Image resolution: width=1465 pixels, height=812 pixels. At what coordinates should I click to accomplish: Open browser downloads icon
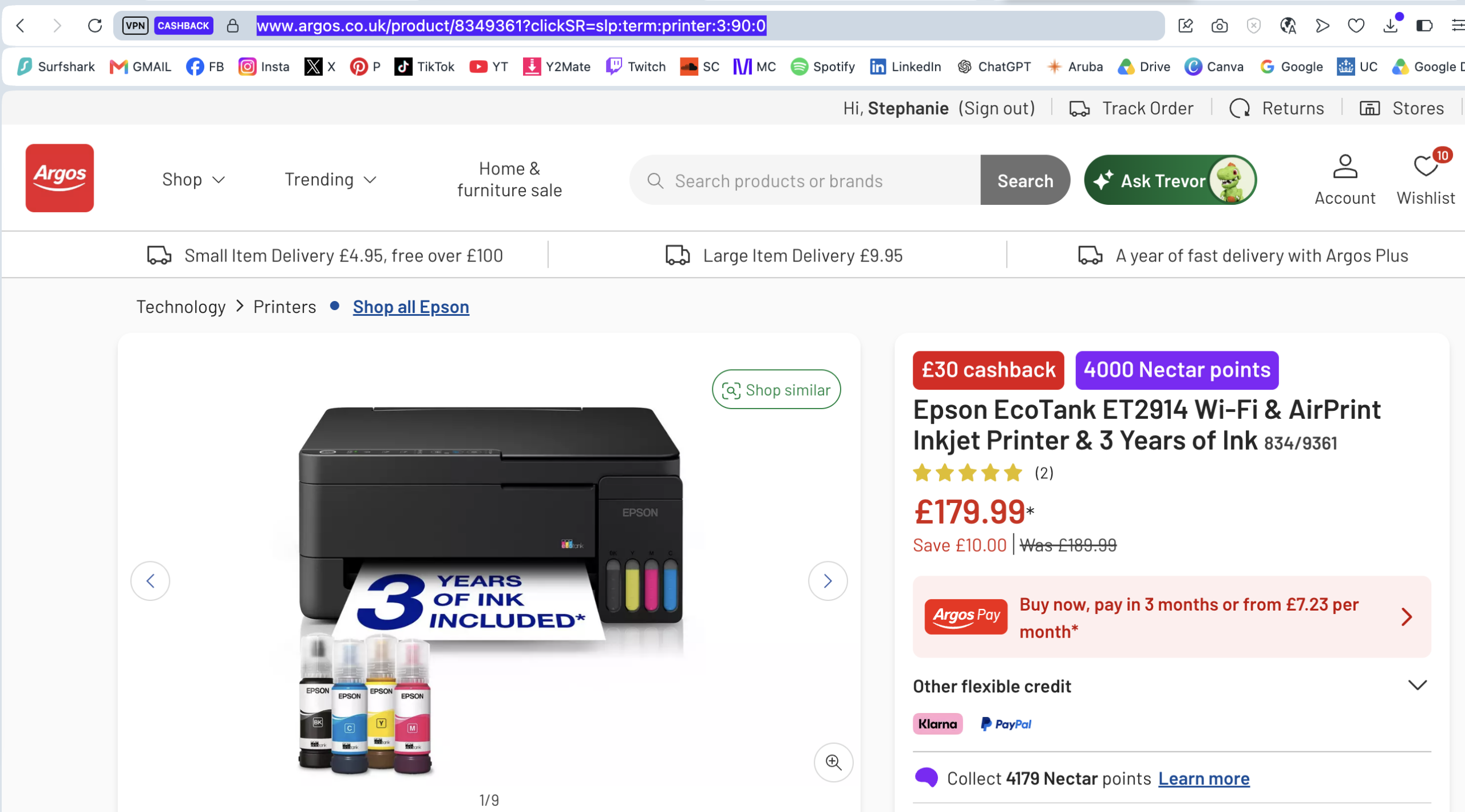point(1391,26)
